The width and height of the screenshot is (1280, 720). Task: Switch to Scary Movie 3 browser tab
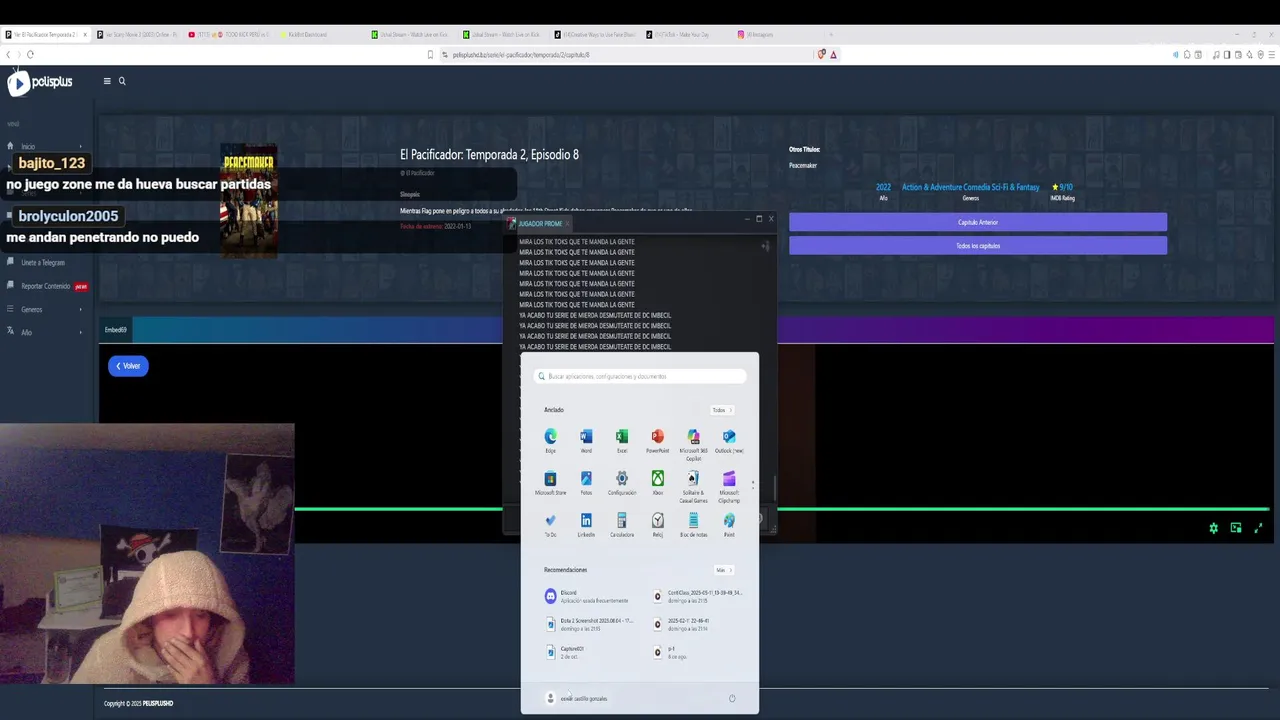pos(137,34)
